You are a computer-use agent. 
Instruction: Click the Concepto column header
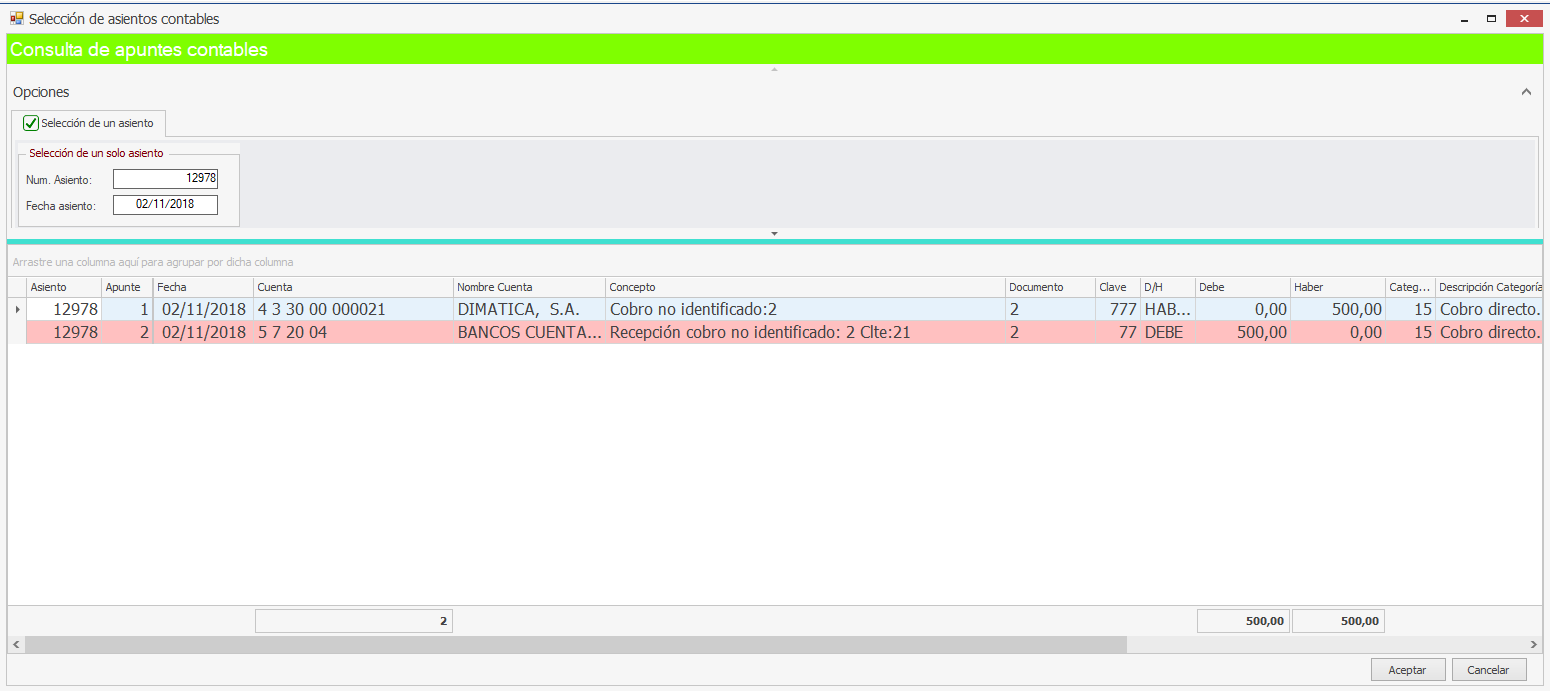pyautogui.click(x=805, y=287)
